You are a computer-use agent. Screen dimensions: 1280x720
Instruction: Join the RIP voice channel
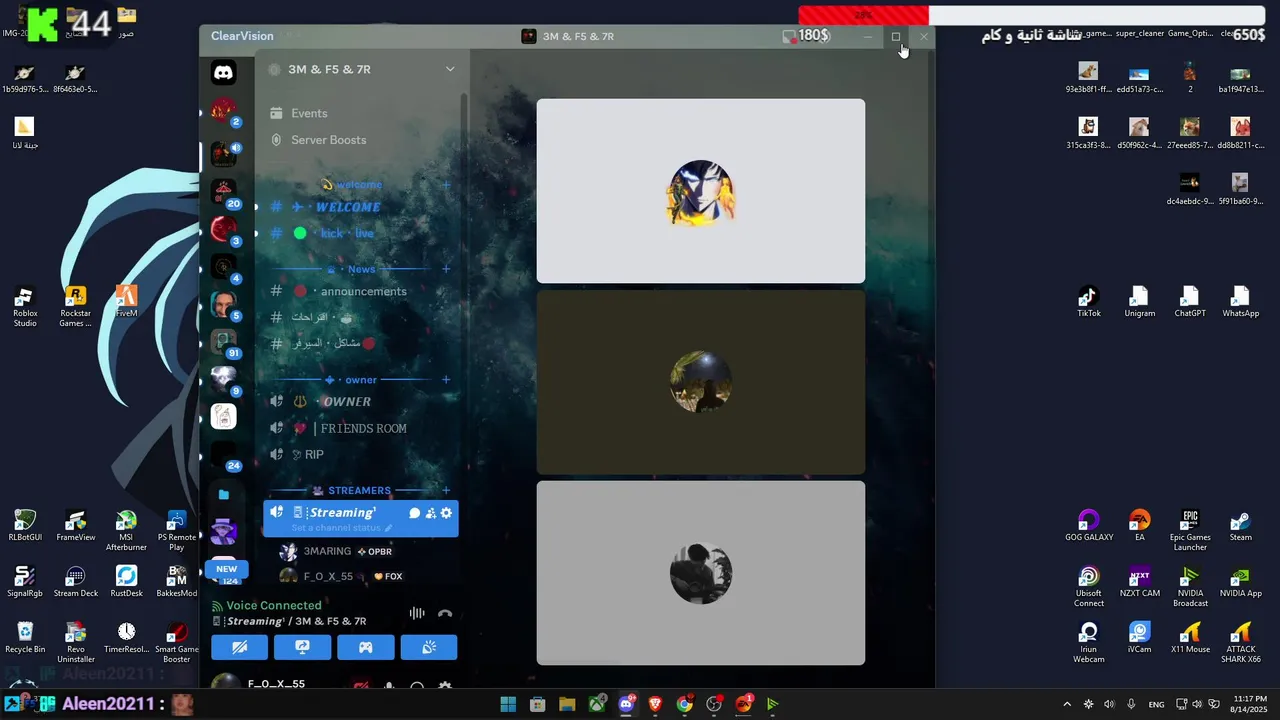(361, 454)
